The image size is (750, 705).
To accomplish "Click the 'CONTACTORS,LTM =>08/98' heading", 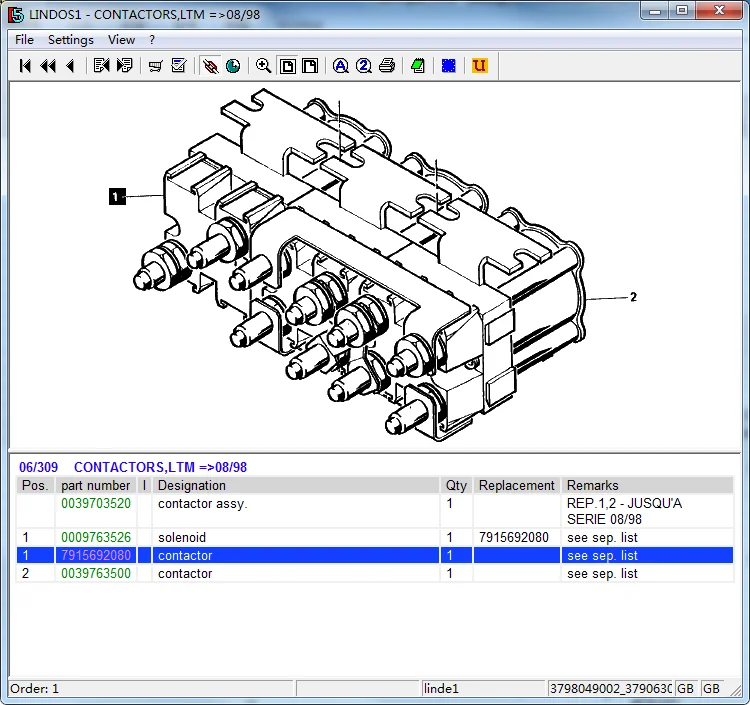I will point(160,467).
